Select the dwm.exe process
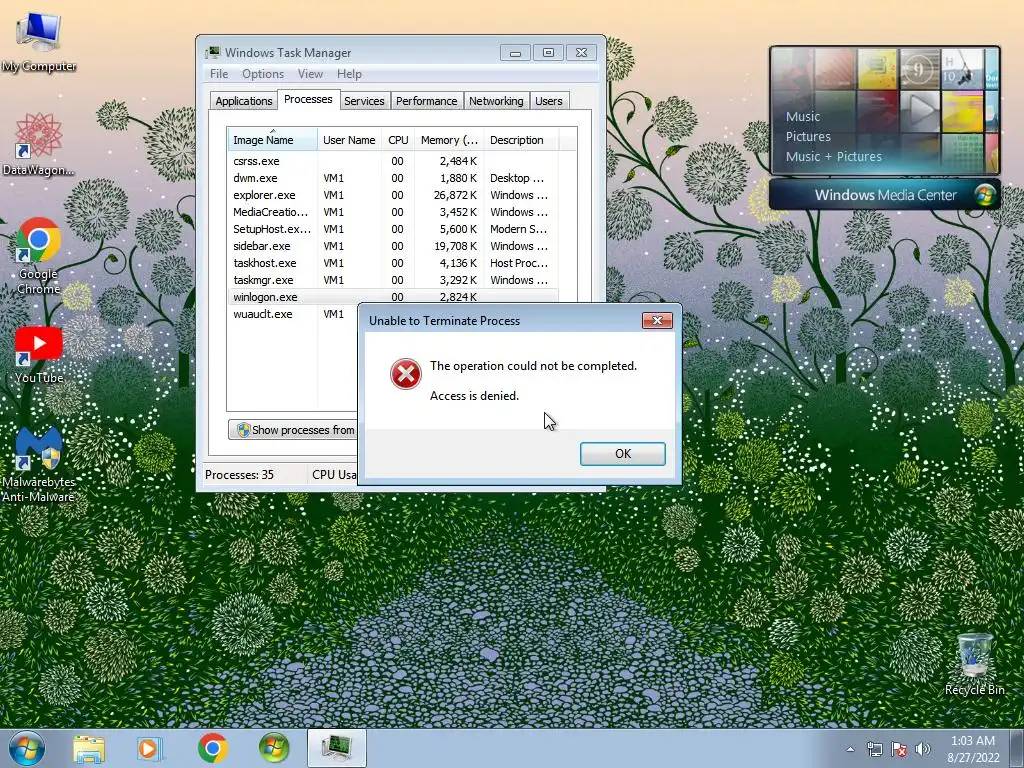This screenshot has height=768, width=1024. coord(393,178)
